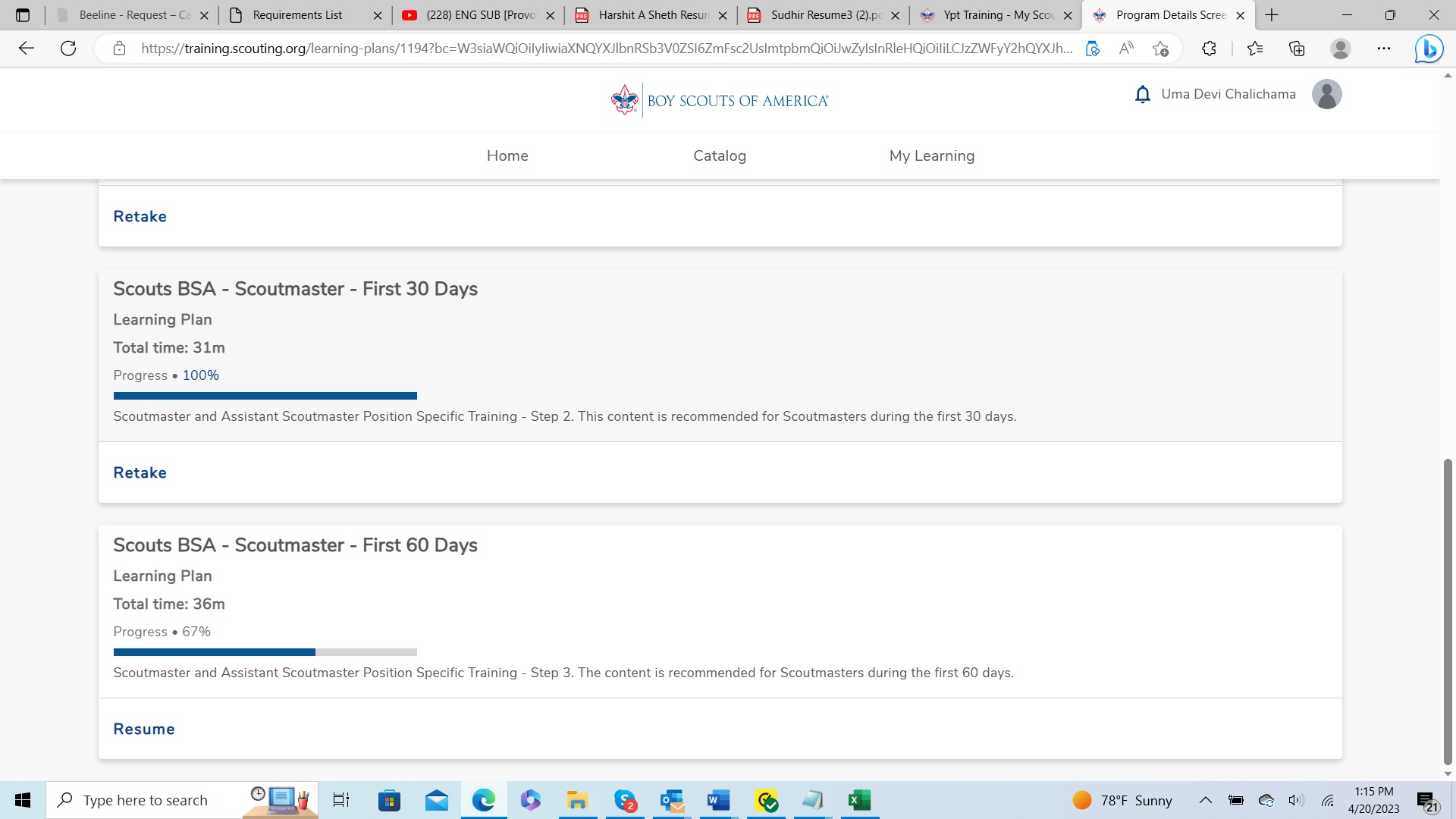Switch to Excel in taskbar
This screenshot has width=1456, height=819.
(859, 800)
